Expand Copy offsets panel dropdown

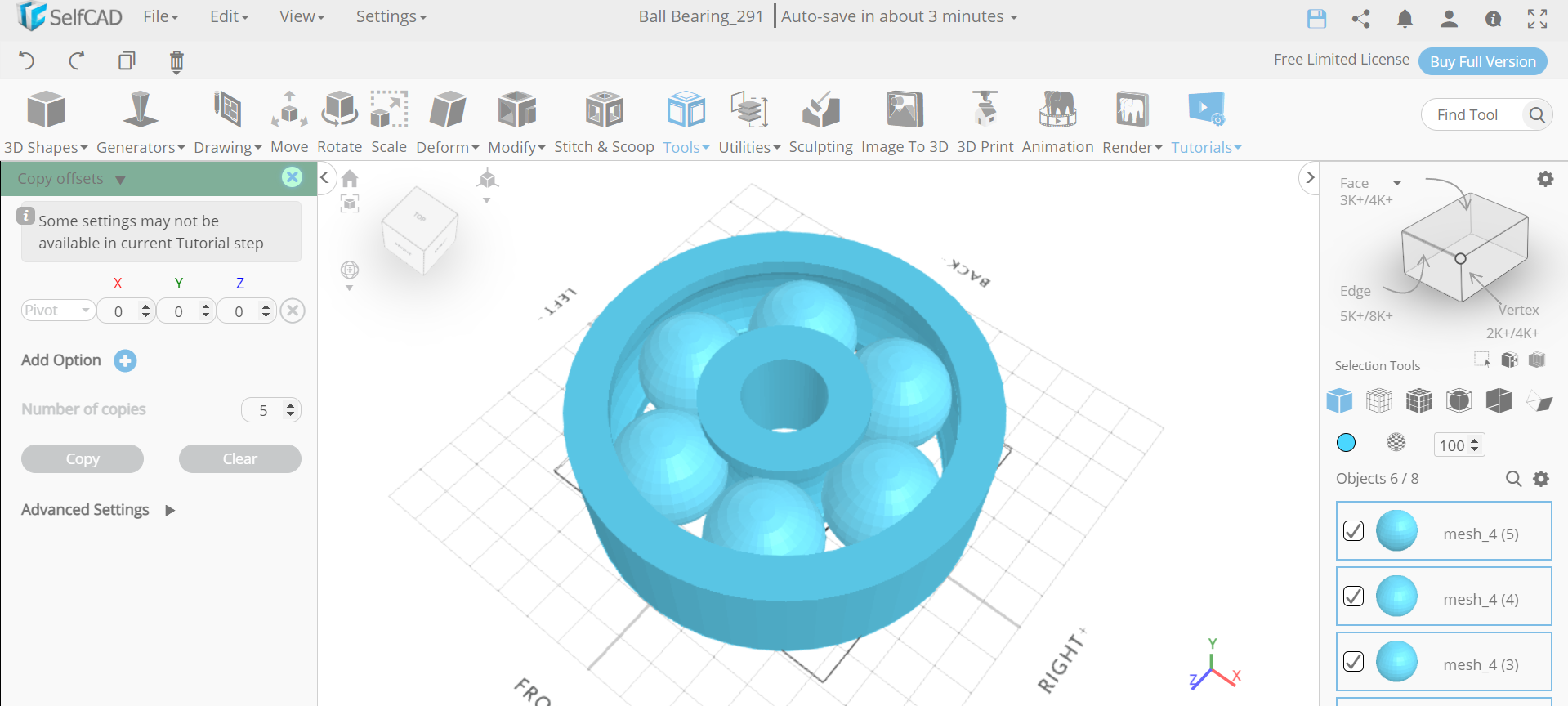click(x=120, y=180)
